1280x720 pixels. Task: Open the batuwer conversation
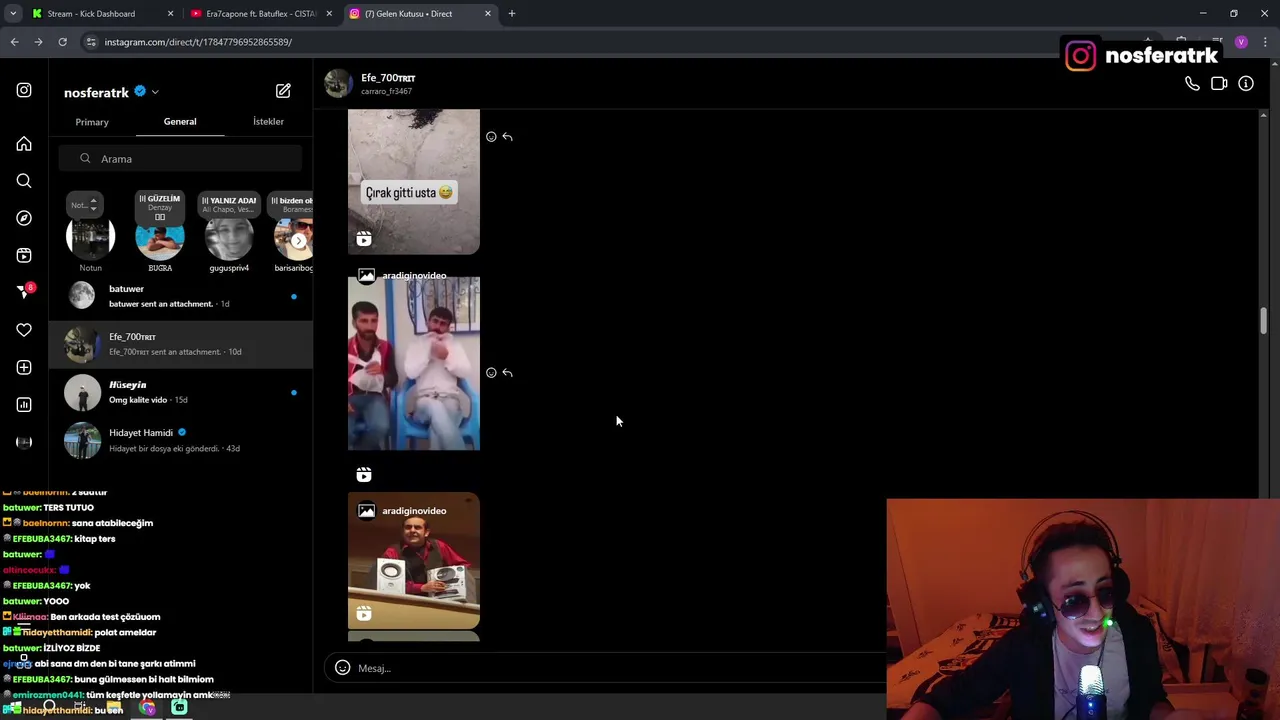(x=181, y=296)
